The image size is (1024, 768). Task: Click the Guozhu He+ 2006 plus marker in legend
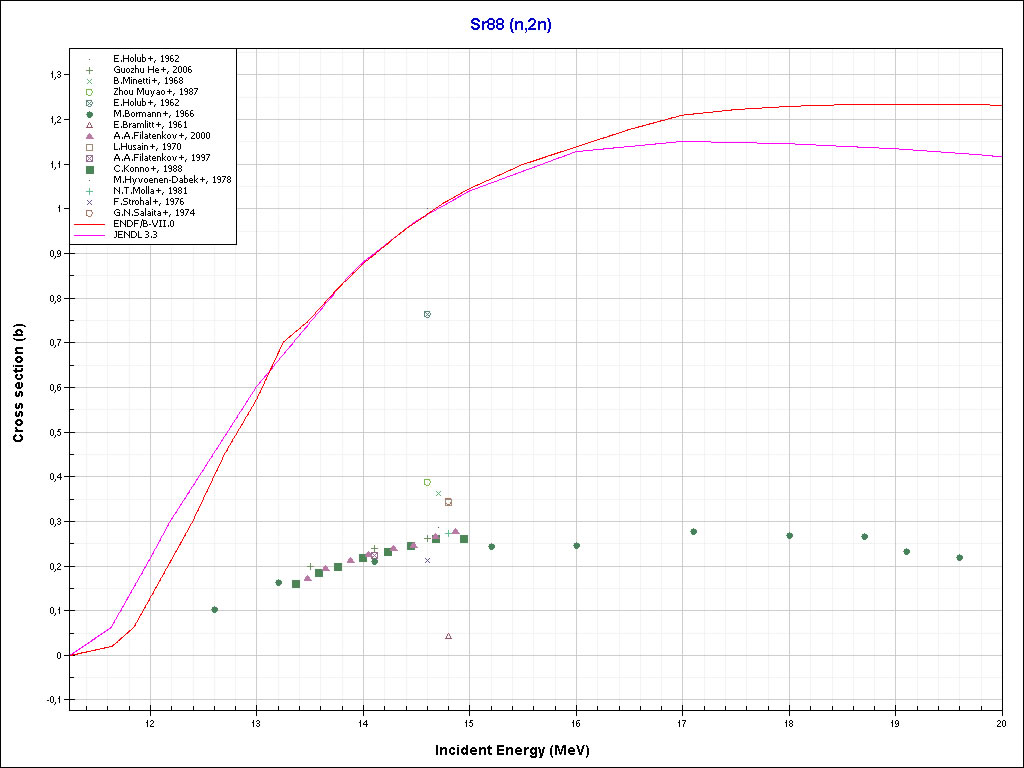89,70
